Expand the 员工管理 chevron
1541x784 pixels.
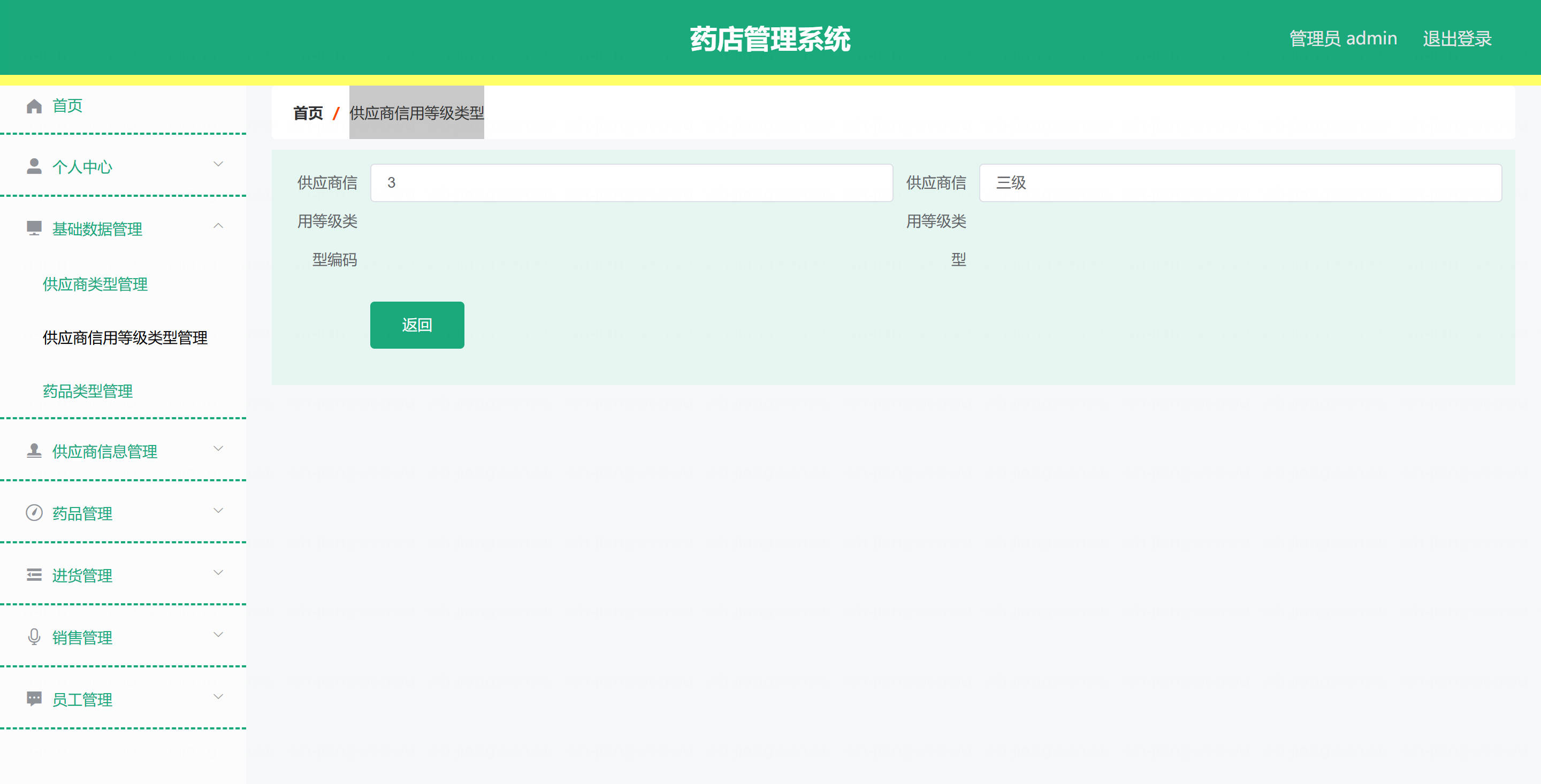(218, 697)
